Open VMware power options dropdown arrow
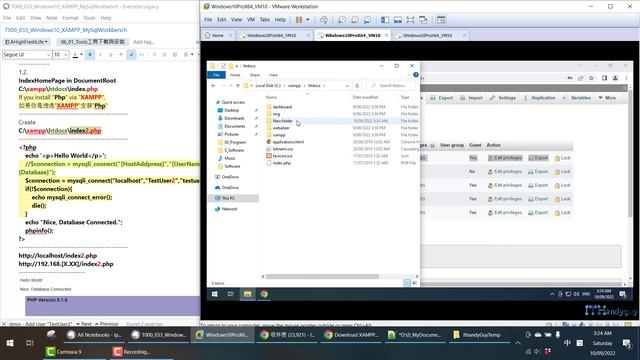 tap(308, 20)
